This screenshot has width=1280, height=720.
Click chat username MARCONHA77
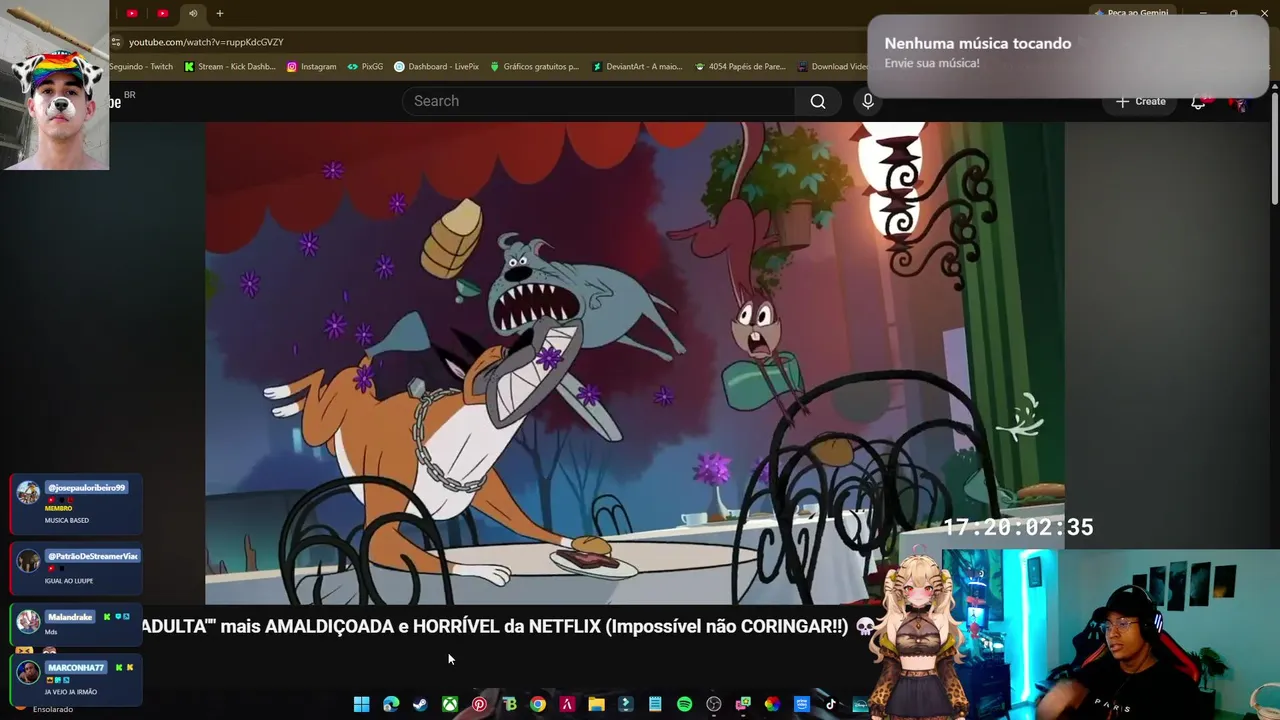75,667
